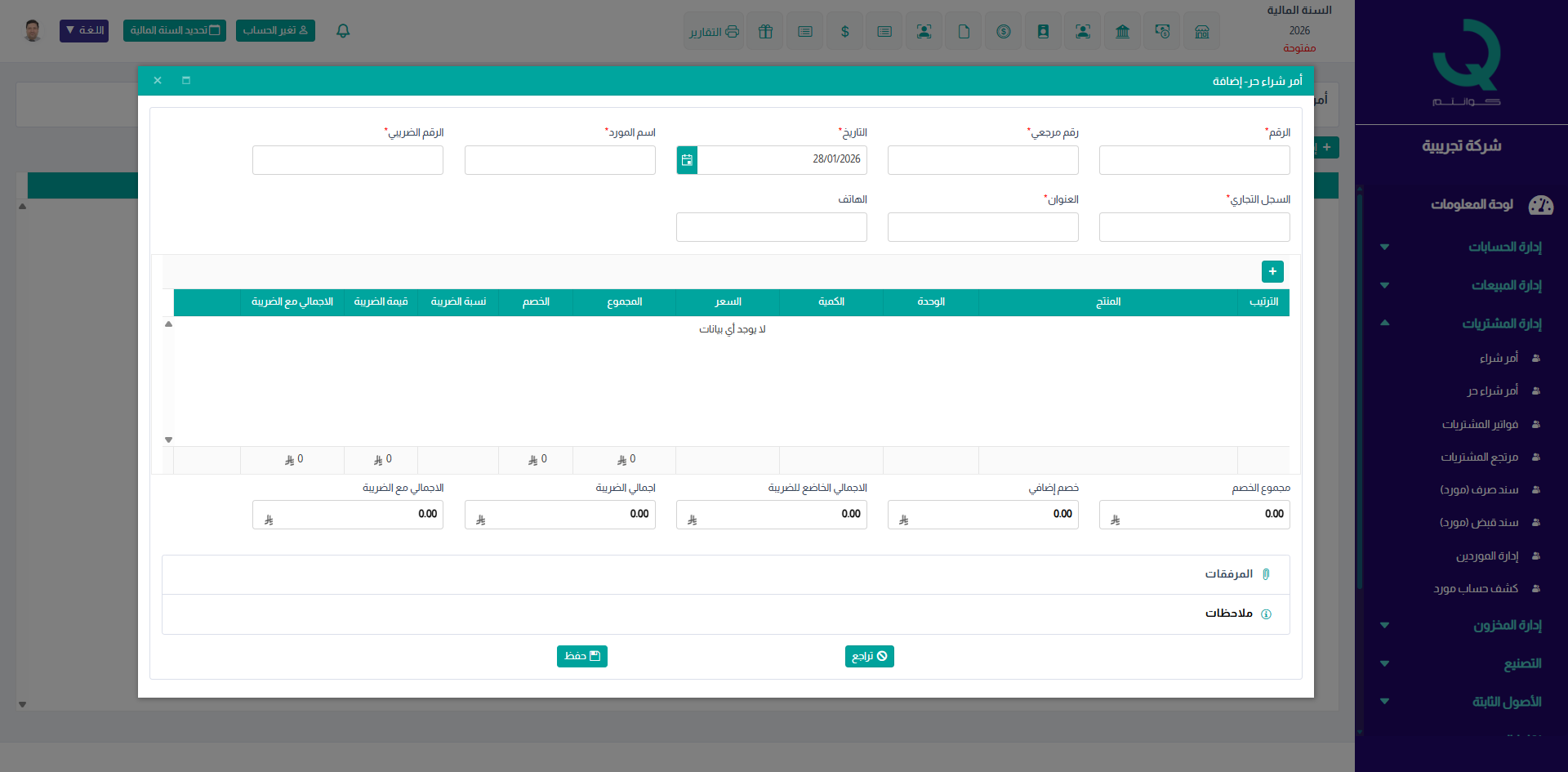Image resolution: width=1568 pixels, height=772 pixels.
Task: Add a product row with the plus button
Action: click(x=1272, y=271)
